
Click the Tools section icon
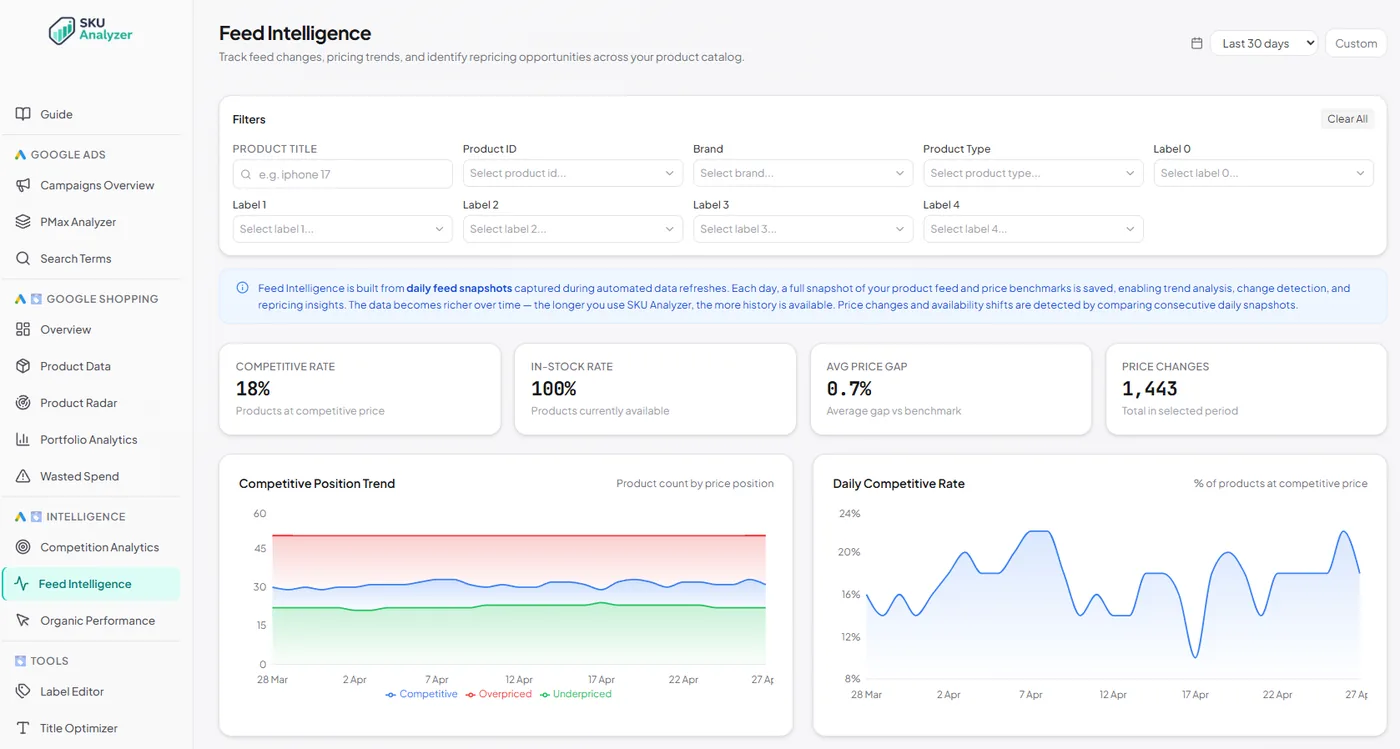(x=20, y=661)
